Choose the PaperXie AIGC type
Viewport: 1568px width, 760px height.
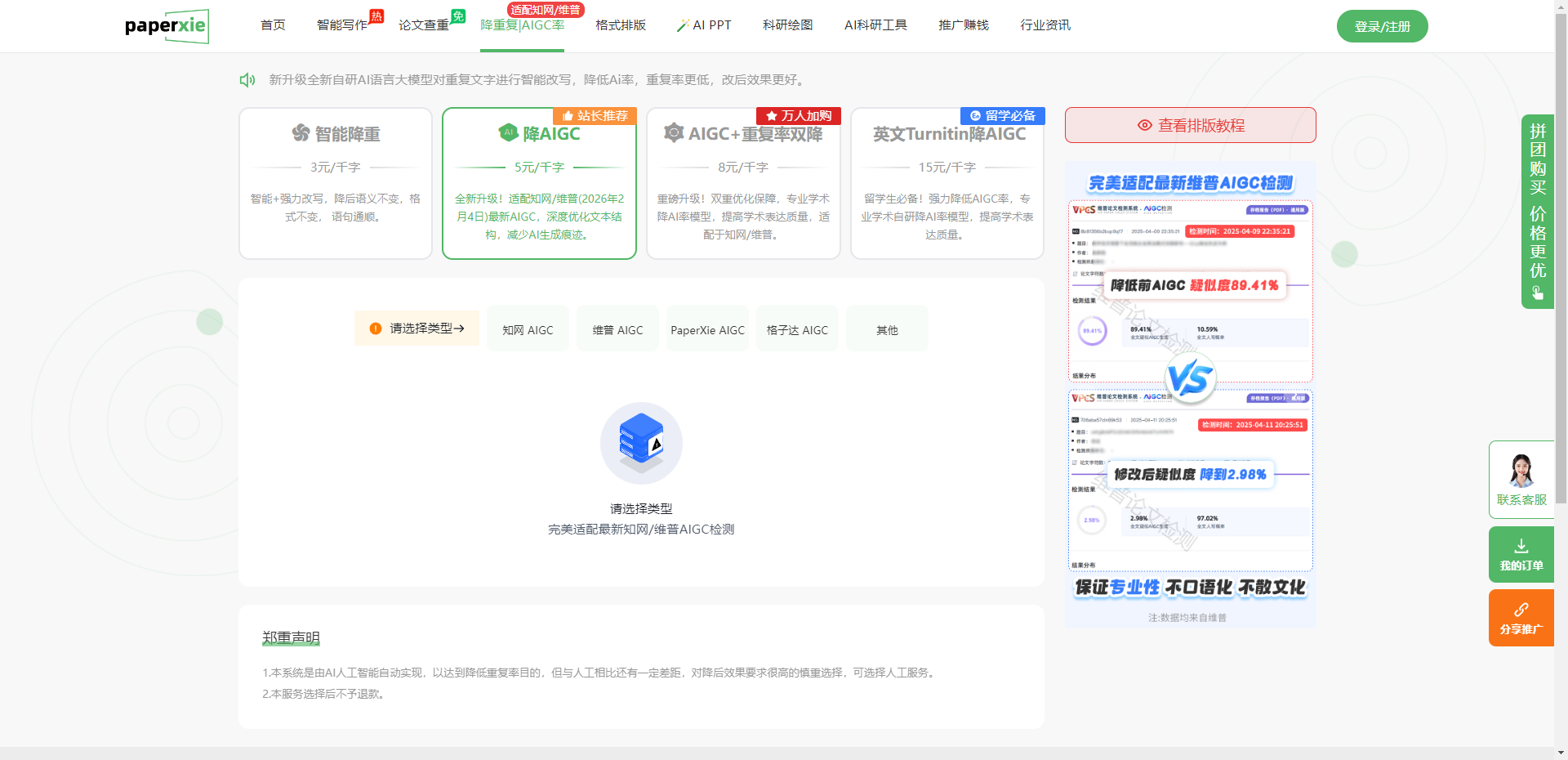707,329
